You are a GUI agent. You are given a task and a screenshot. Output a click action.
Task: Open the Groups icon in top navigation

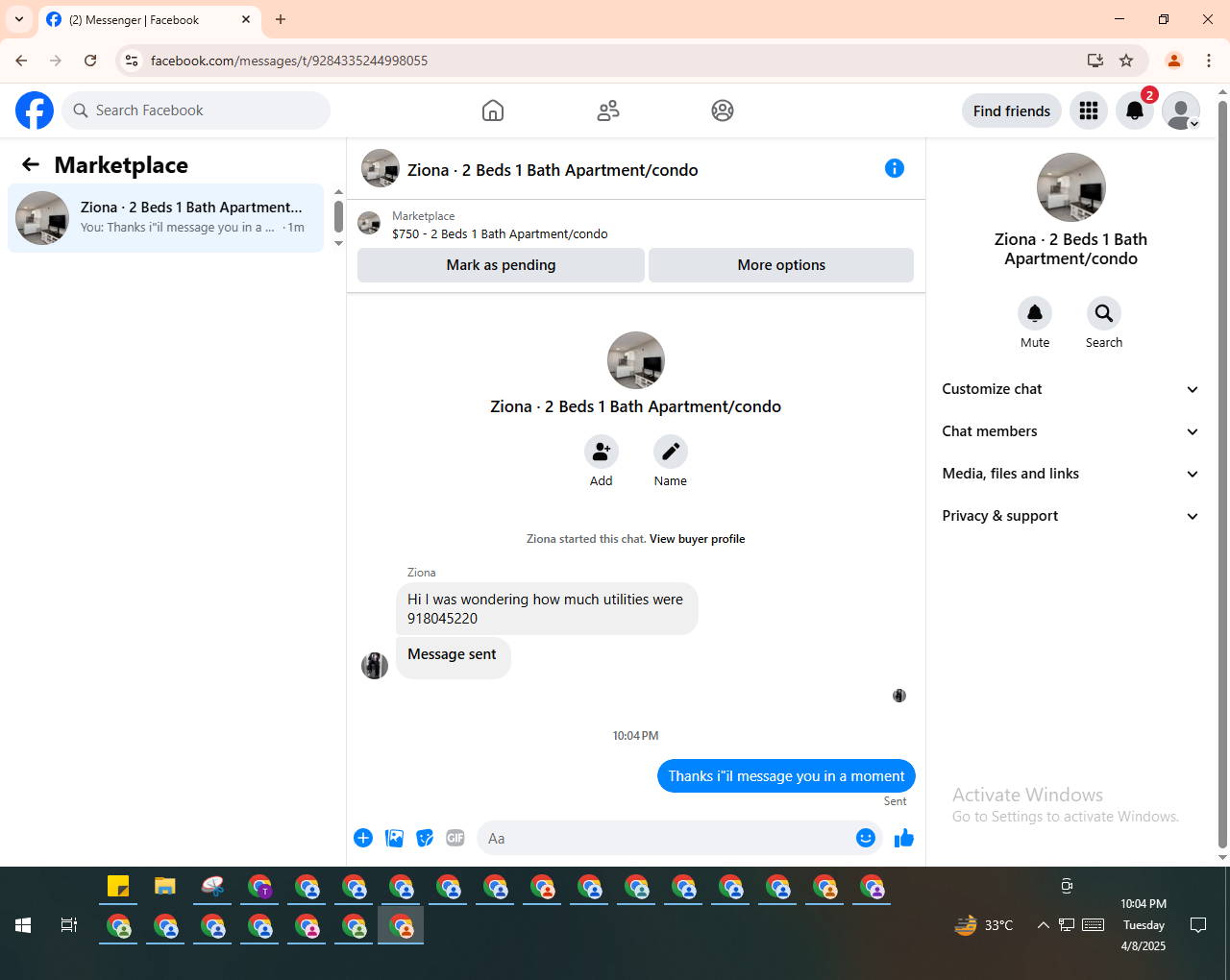pos(723,110)
